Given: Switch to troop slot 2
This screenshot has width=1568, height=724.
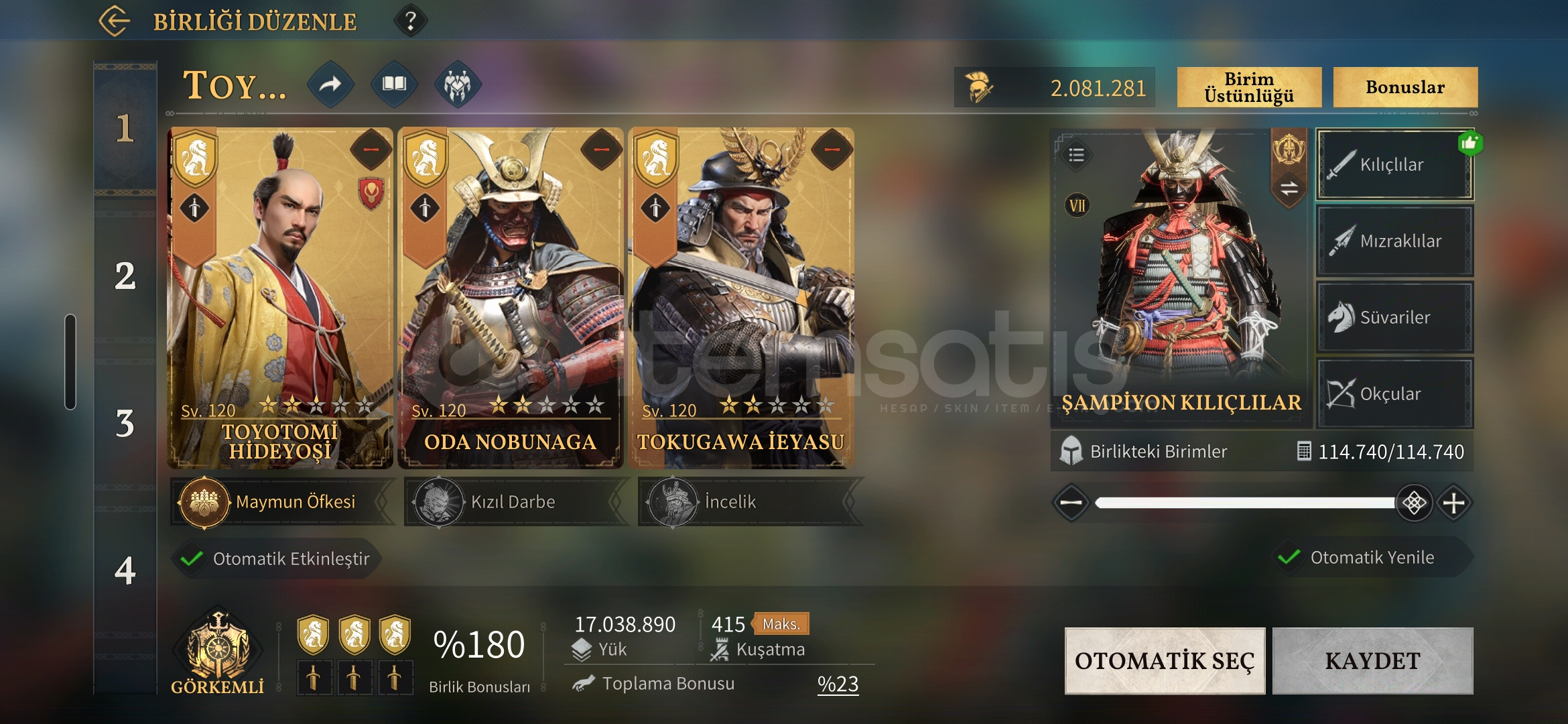Looking at the screenshot, I should pos(125,276).
